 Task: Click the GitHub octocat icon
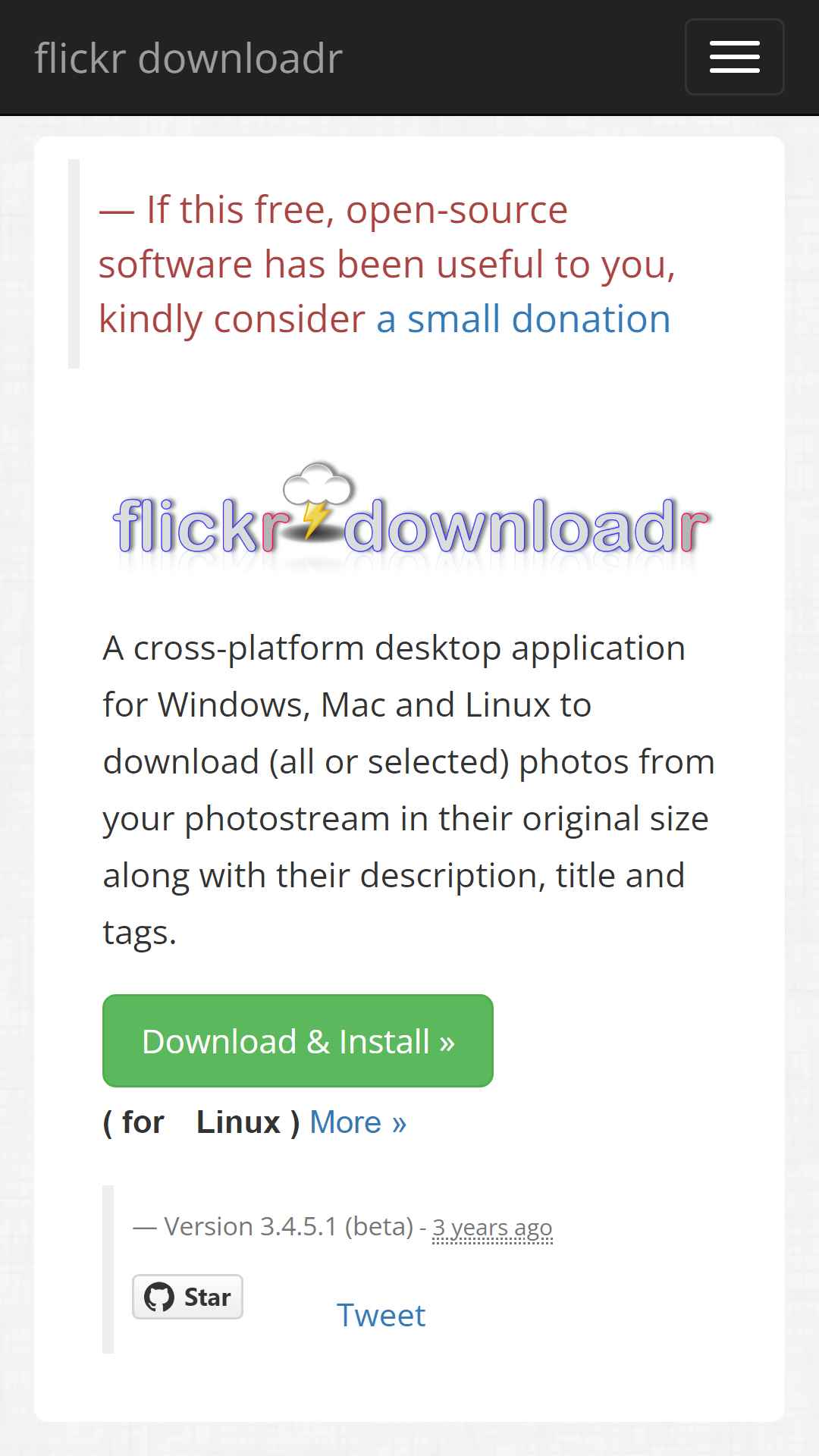159,1297
